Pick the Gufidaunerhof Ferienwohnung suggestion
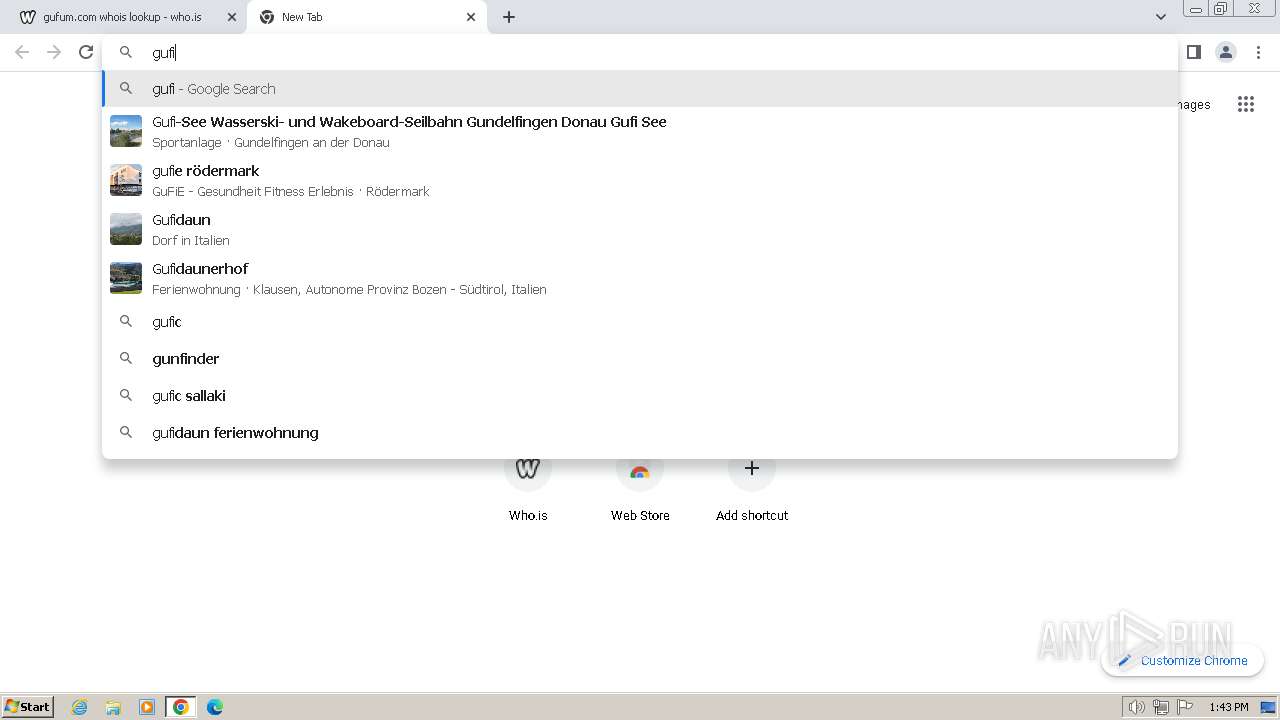This screenshot has height=720, width=1280. point(640,278)
